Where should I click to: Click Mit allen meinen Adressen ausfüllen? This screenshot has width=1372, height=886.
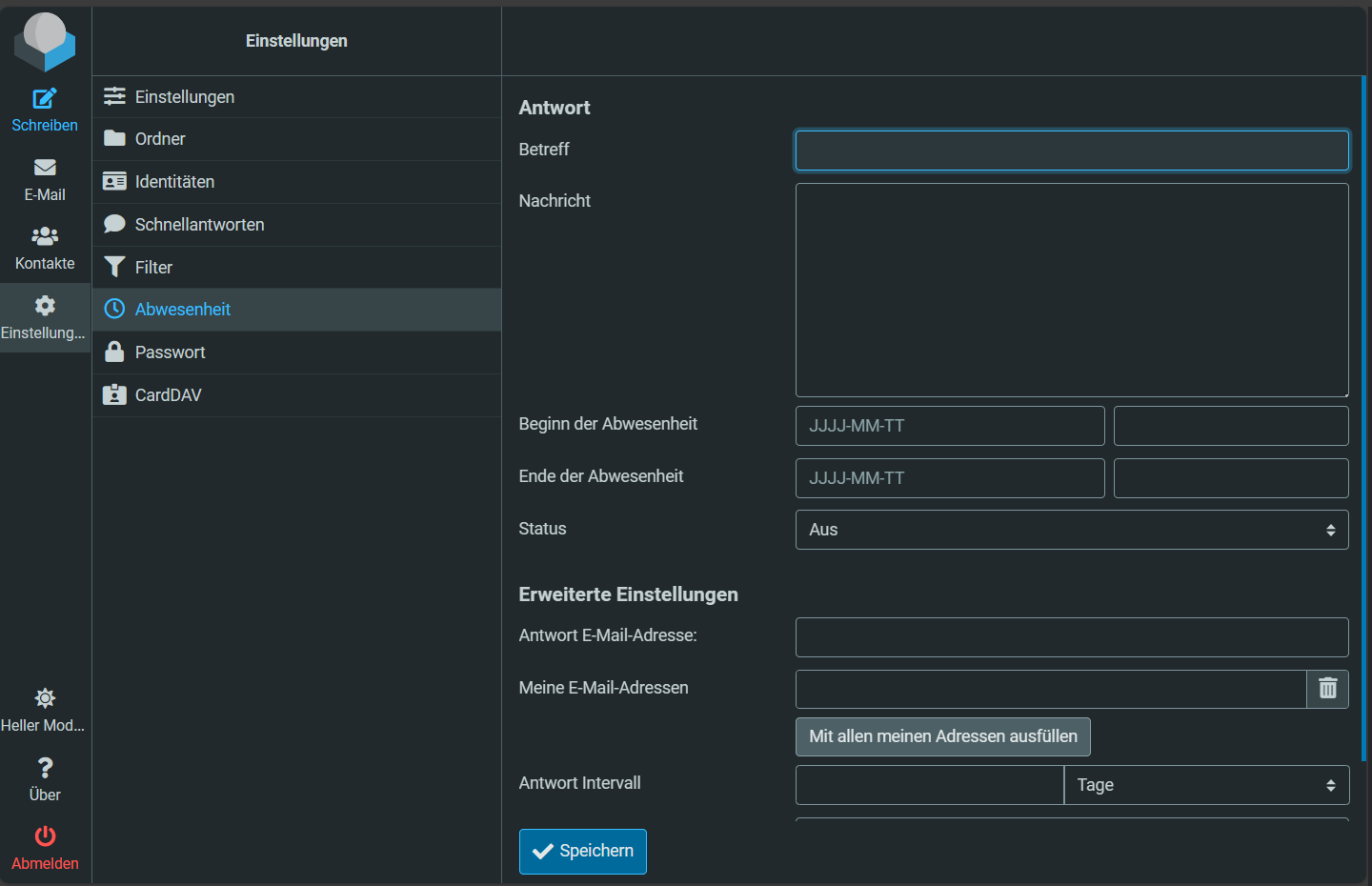pyautogui.click(x=942, y=736)
